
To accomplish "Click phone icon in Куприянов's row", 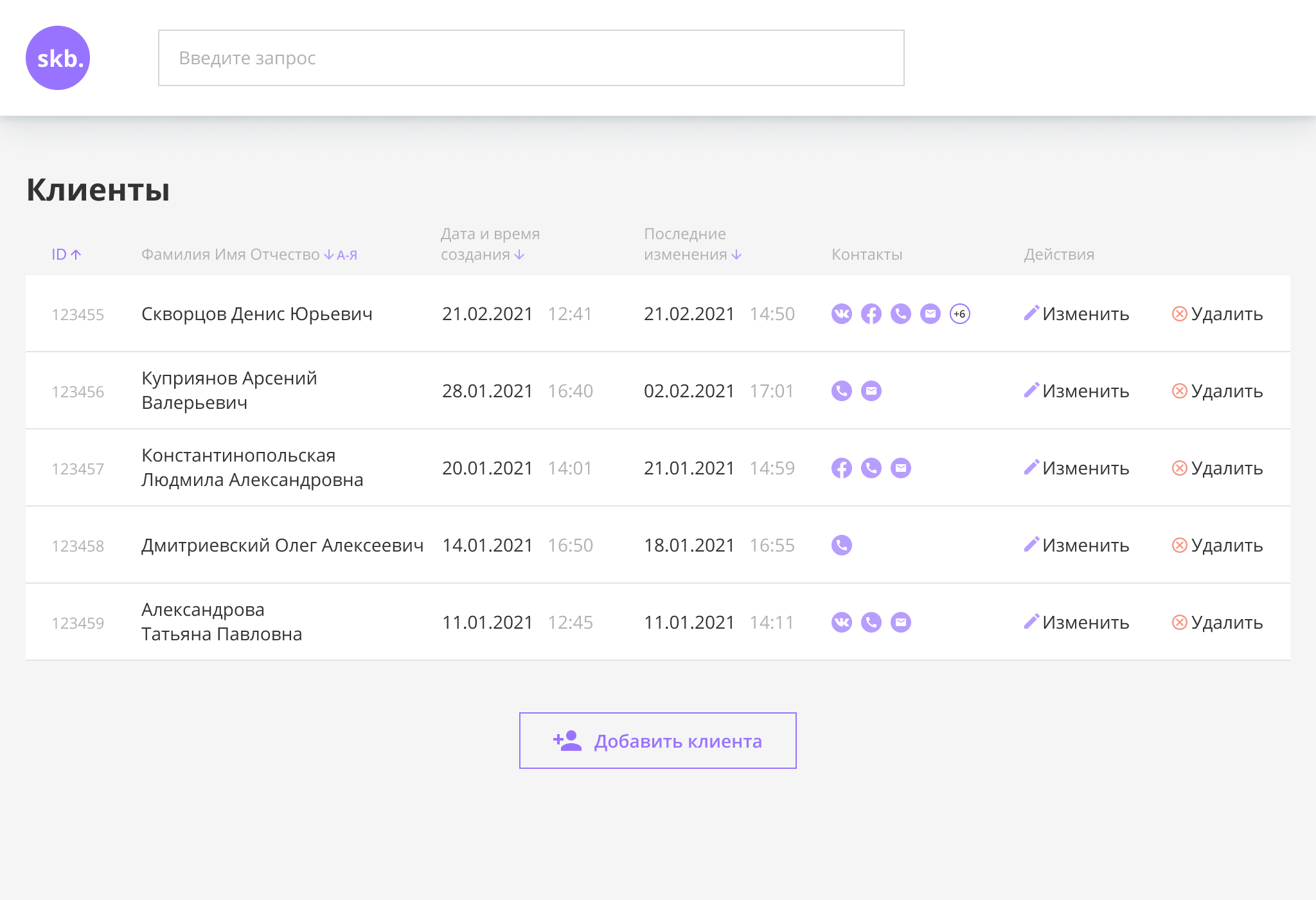I will [x=841, y=391].
